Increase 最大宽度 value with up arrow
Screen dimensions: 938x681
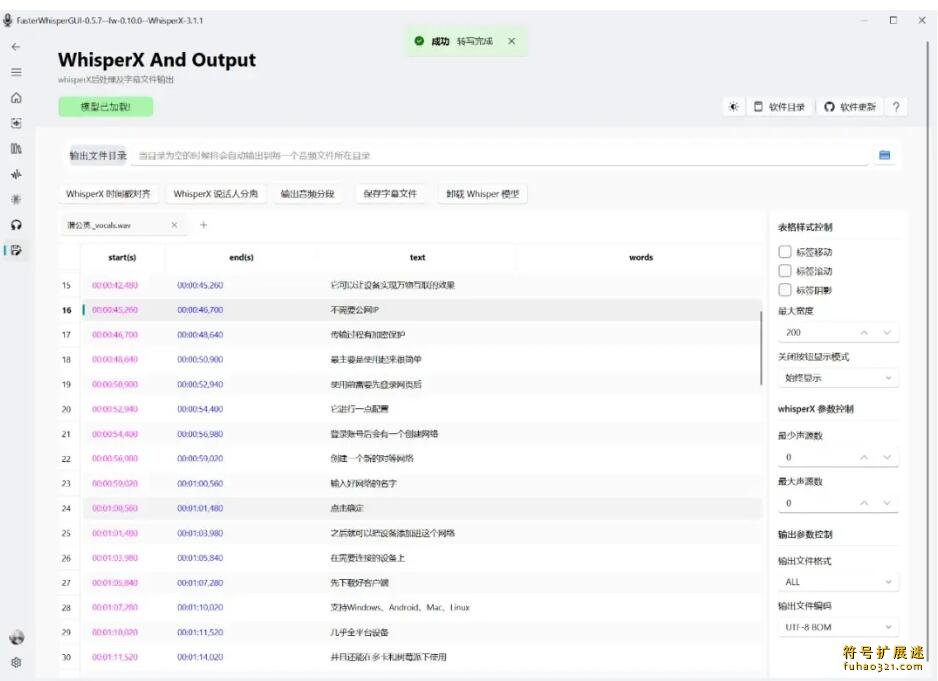864,333
